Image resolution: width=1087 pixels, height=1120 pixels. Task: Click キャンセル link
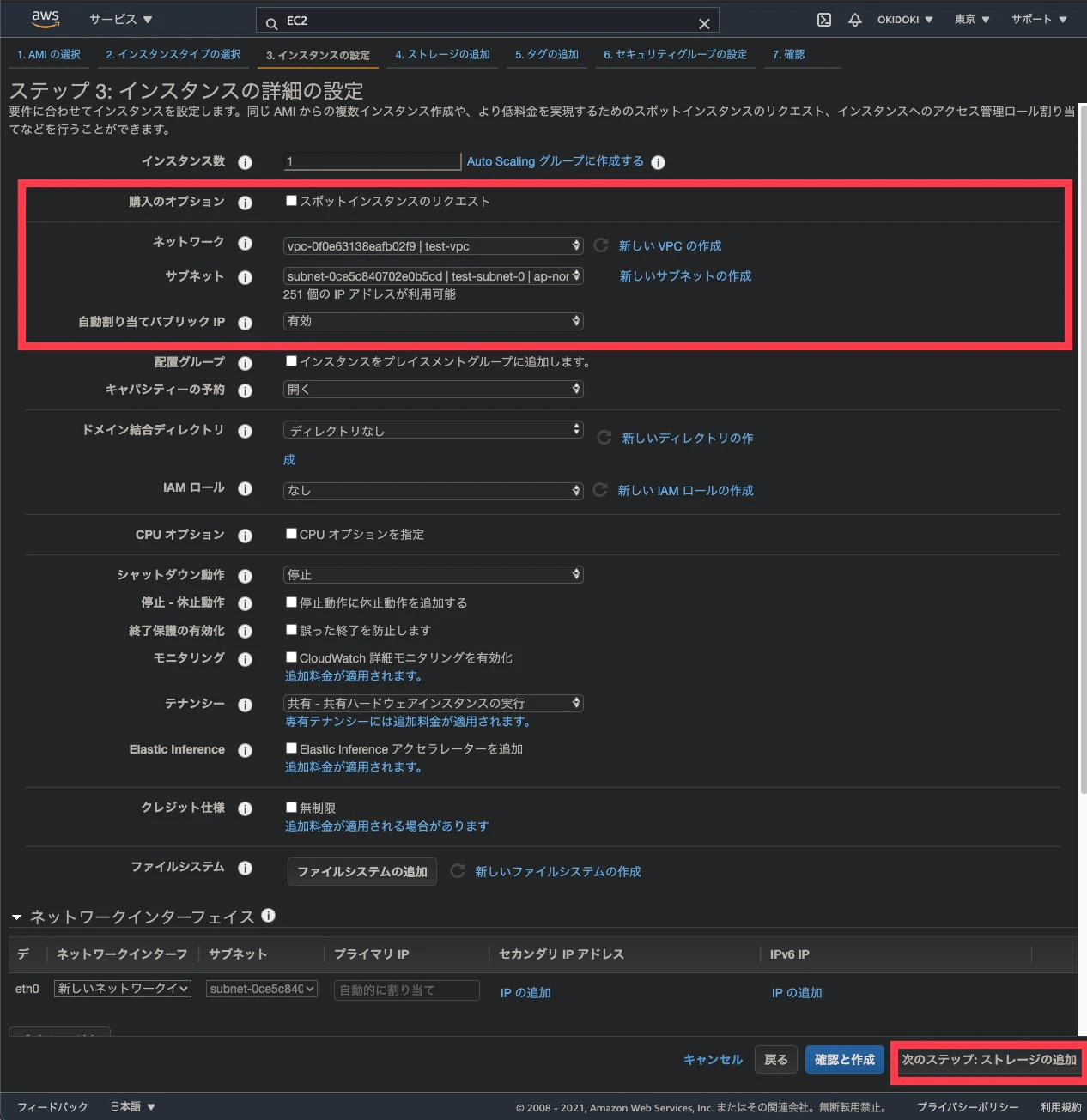713,1060
